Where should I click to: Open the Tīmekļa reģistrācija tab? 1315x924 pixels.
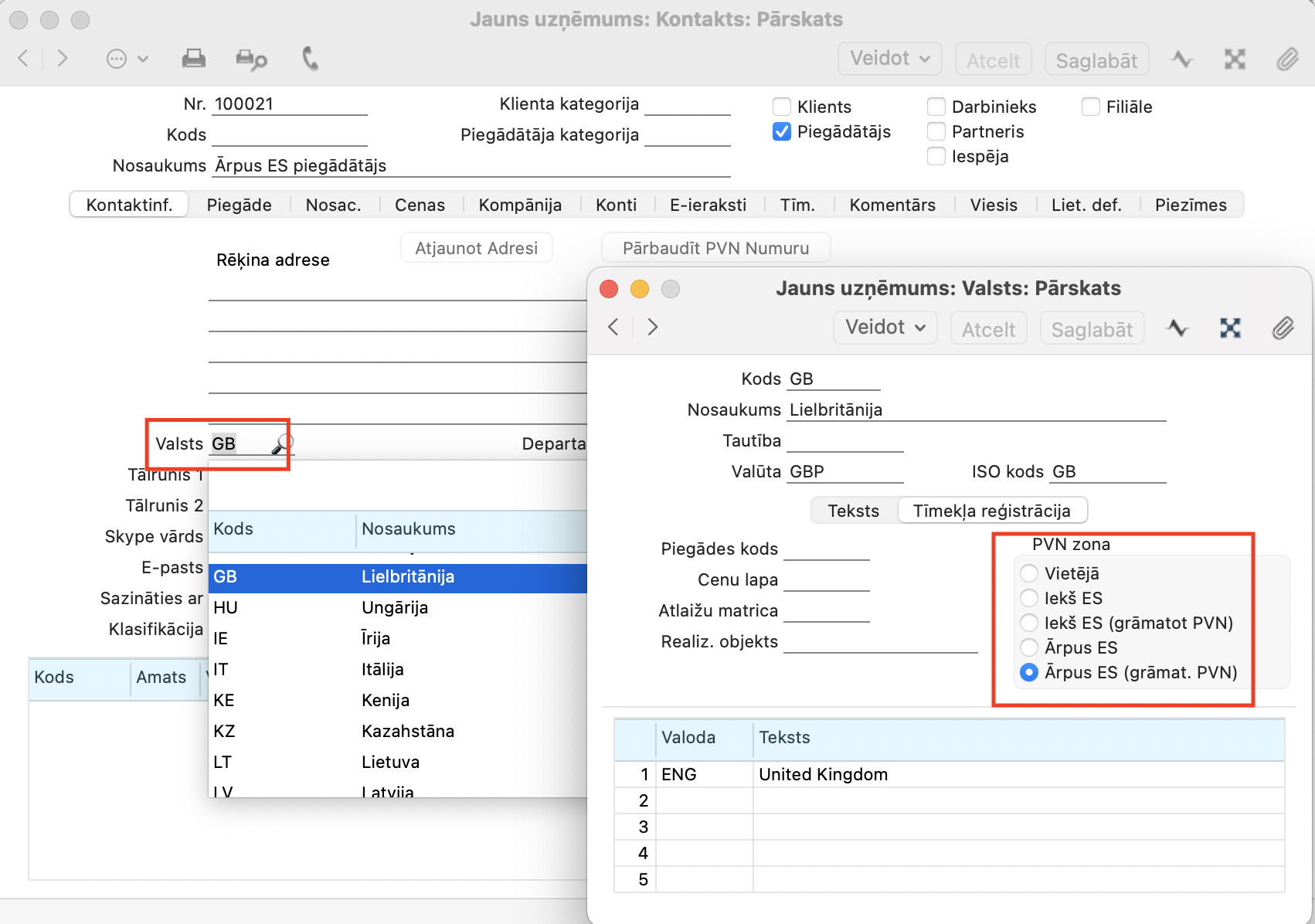pyautogui.click(x=991, y=511)
